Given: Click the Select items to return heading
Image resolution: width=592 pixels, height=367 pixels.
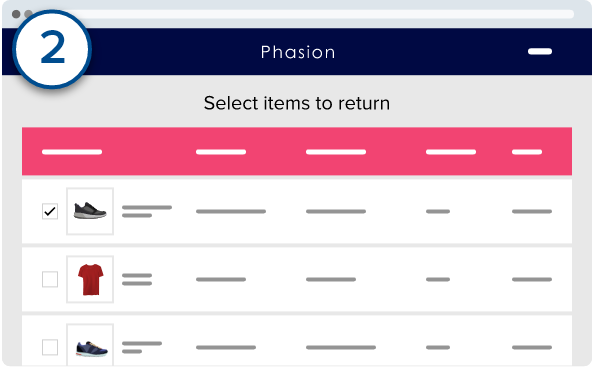Looking at the screenshot, I should point(297,103).
